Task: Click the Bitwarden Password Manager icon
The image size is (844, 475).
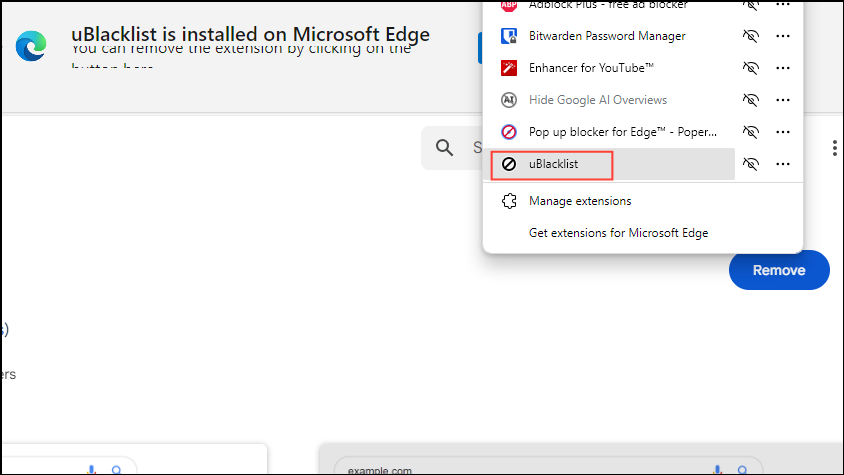Action: pyautogui.click(x=509, y=36)
